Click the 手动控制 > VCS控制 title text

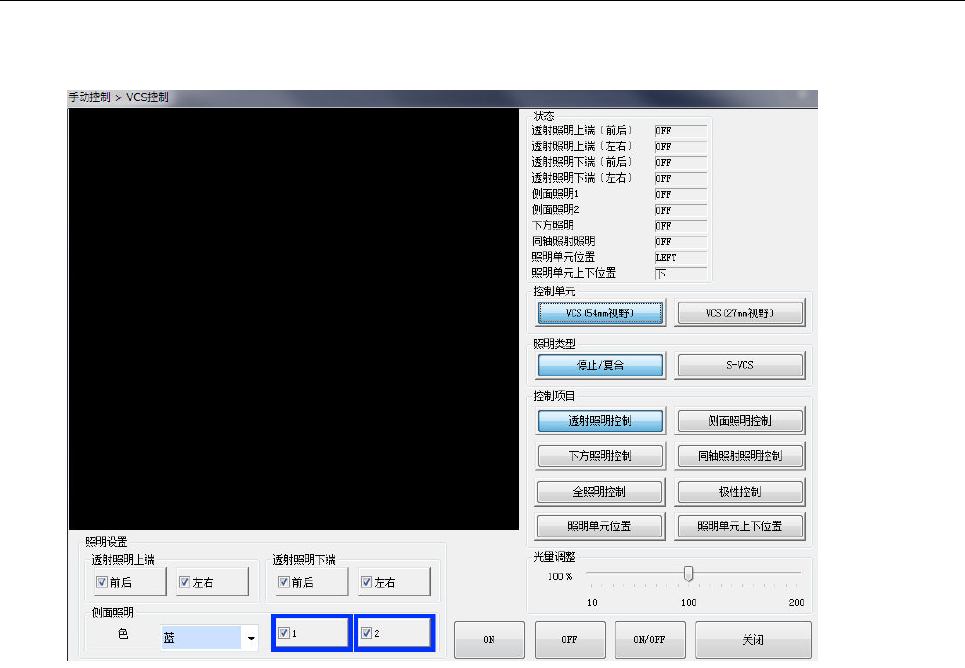click(118, 97)
